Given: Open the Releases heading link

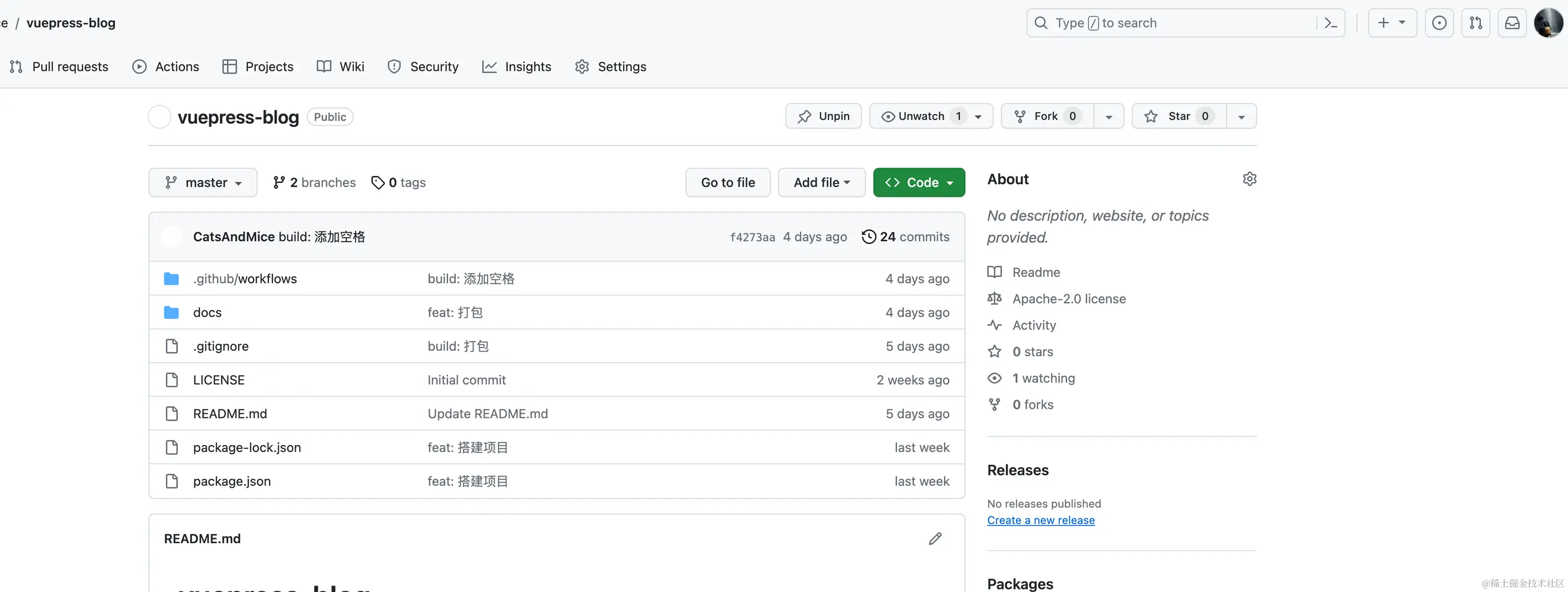Looking at the screenshot, I should [x=1018, y=470].
